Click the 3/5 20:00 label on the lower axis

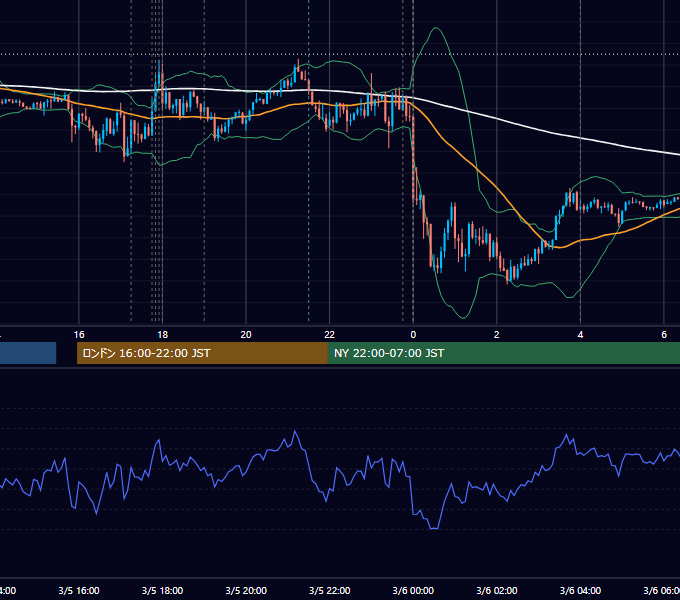[x=246, y=591]
